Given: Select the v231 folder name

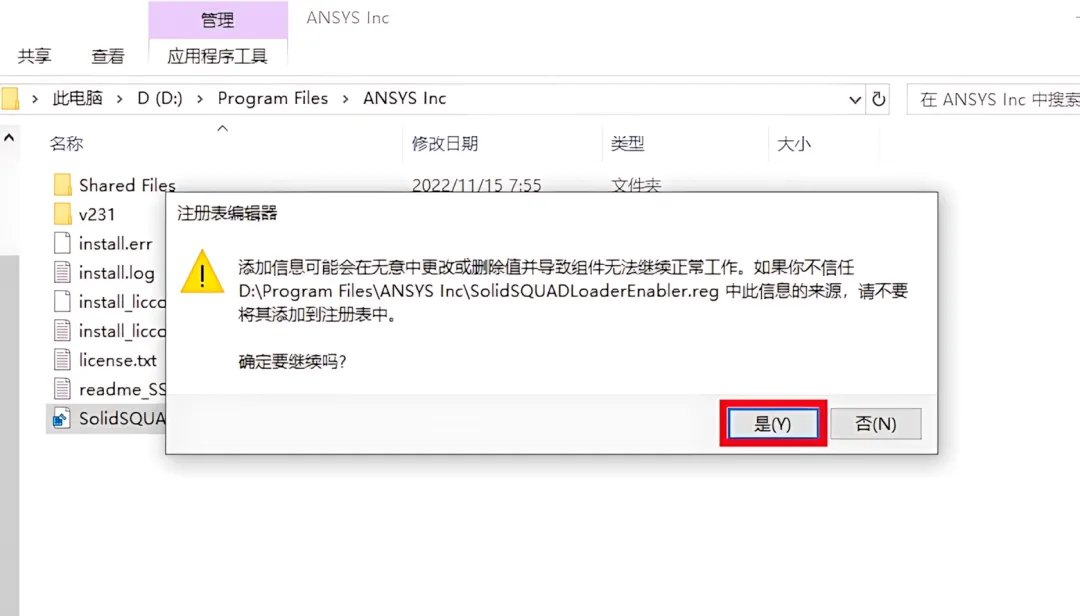Looking at the screenshot, I should 96,214.
